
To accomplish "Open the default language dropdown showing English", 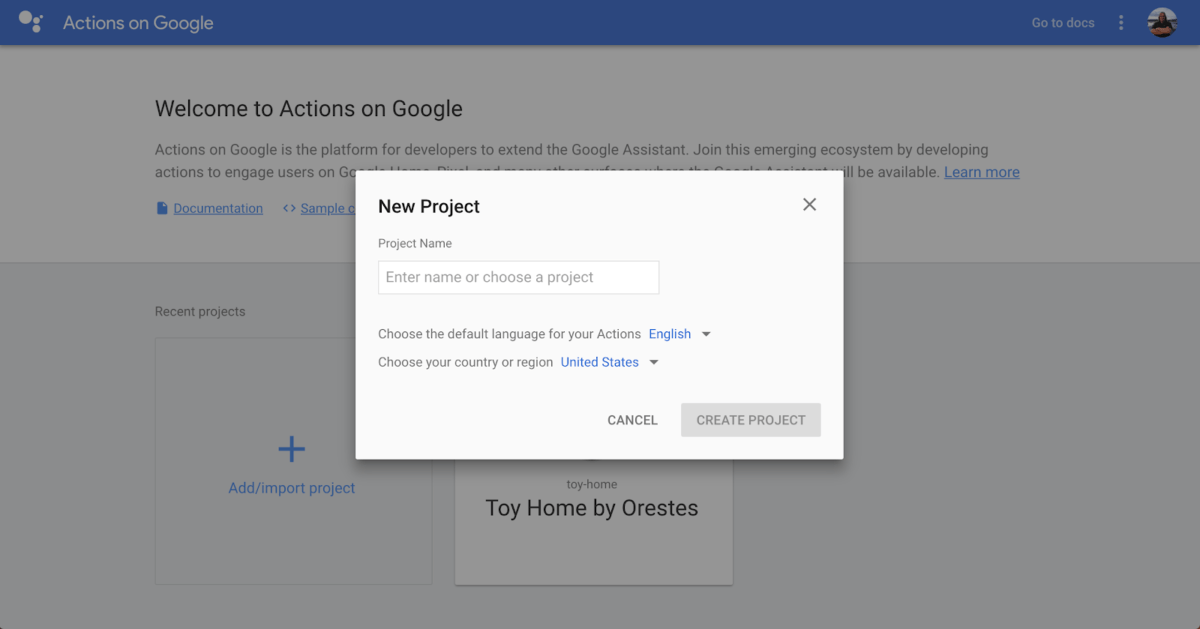I will (680, 334).
